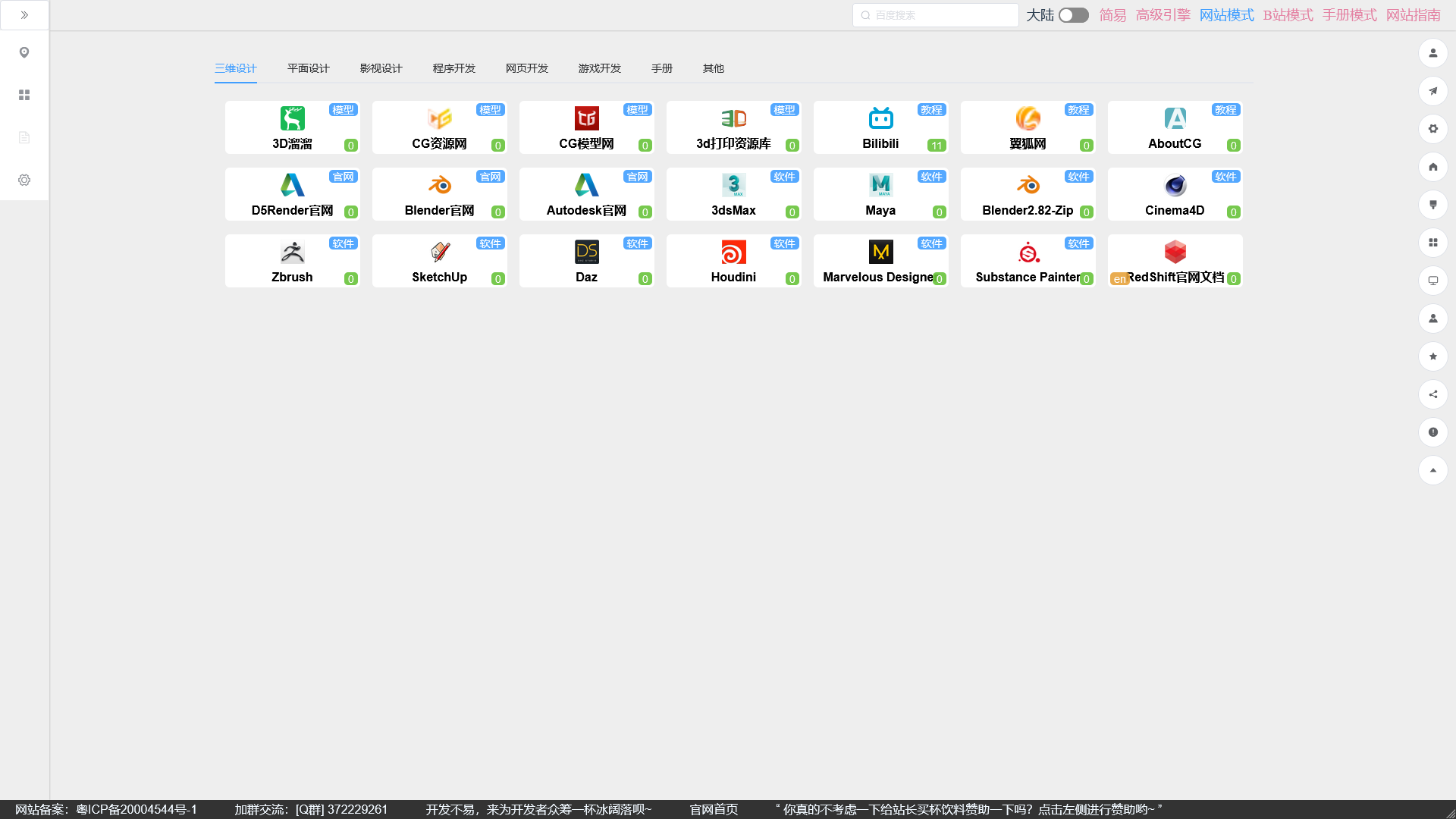The width and height of the screenshot is (1456, 819).
Task: Expand the left sidebar with chevron
Action: point(24,15)
